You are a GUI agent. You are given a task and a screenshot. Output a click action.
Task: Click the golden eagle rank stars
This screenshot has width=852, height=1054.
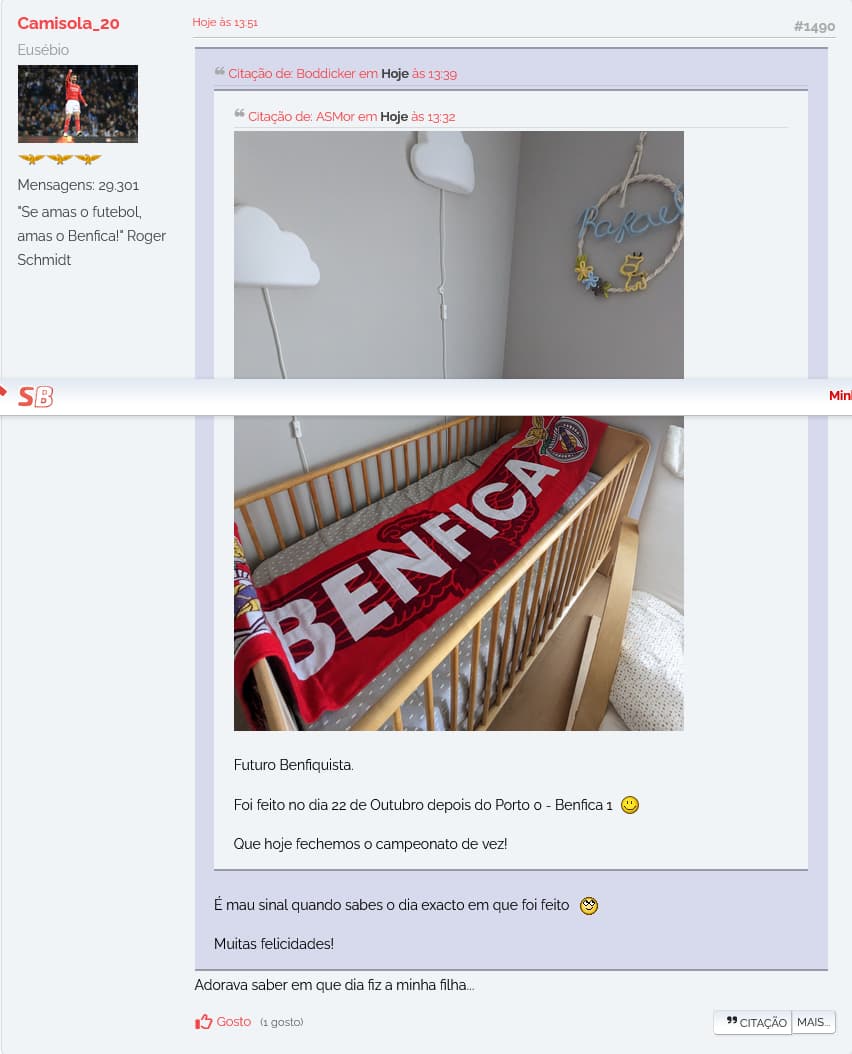click(60, 159)
